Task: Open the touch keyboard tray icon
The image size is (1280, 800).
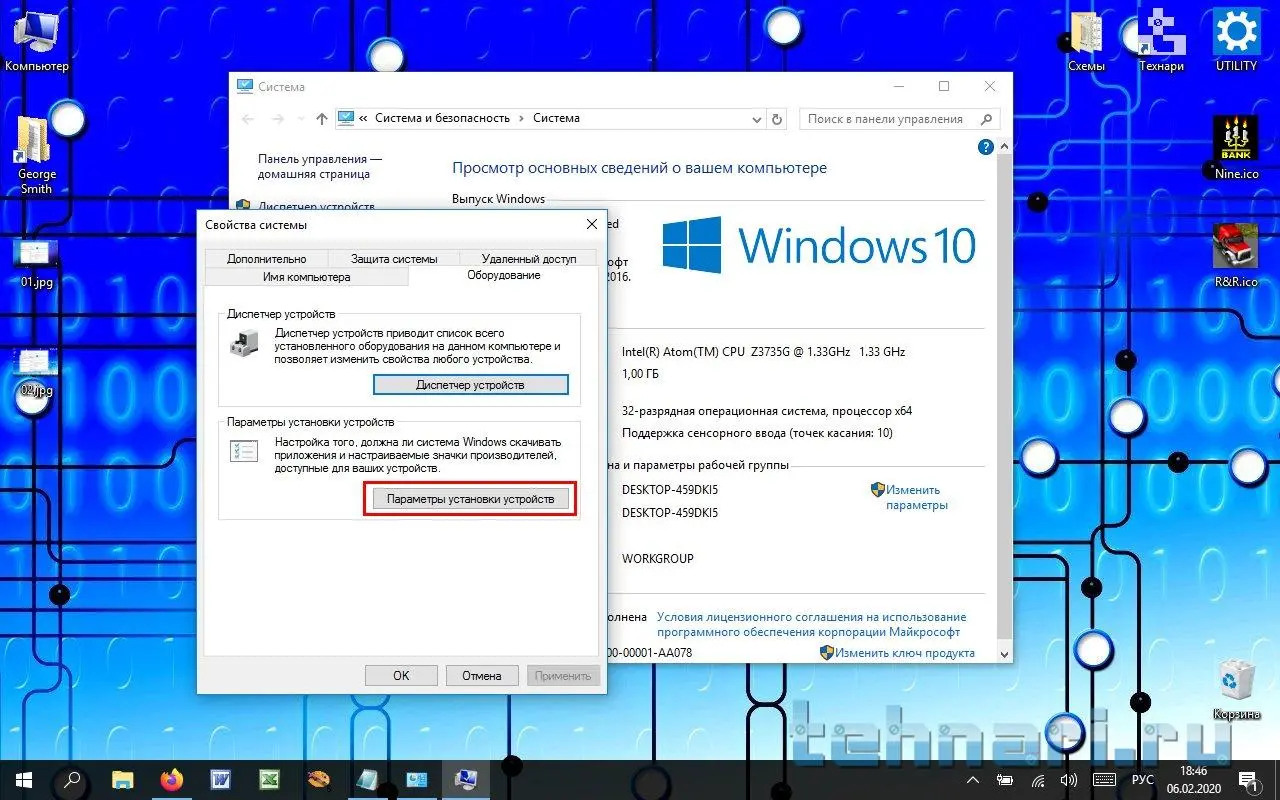Action: 1104,780
